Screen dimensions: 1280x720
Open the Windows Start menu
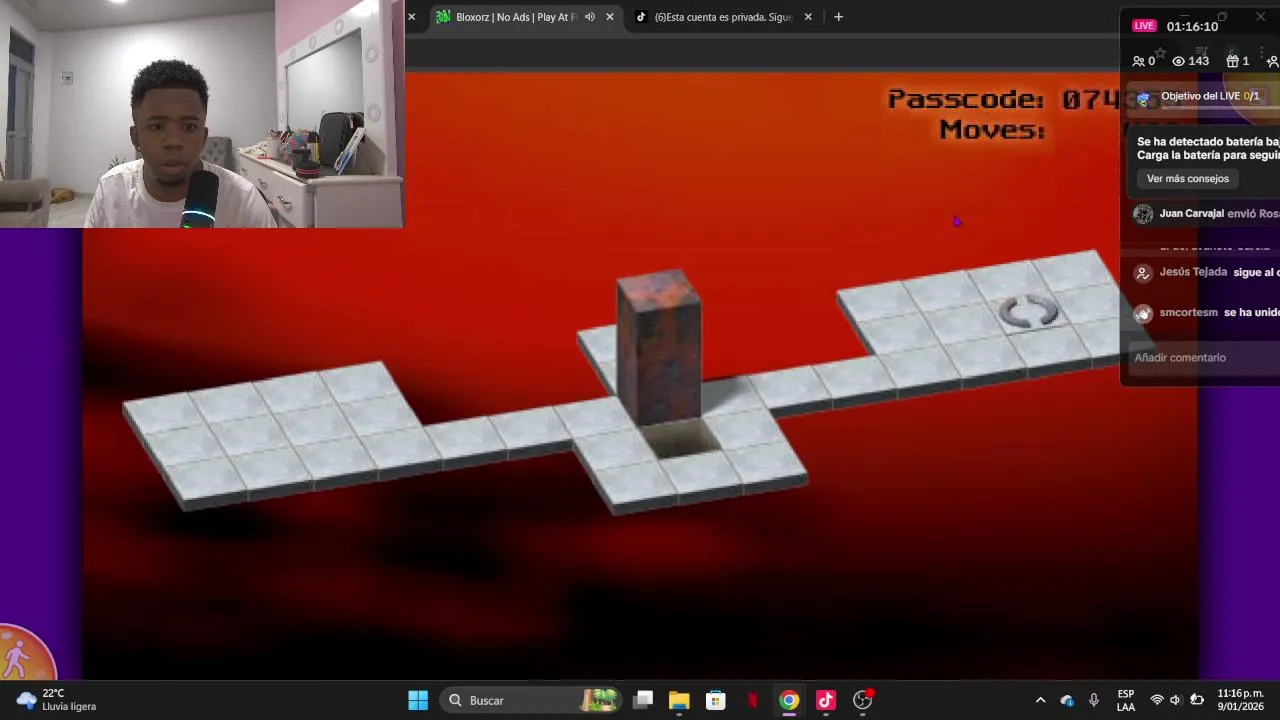418,700
